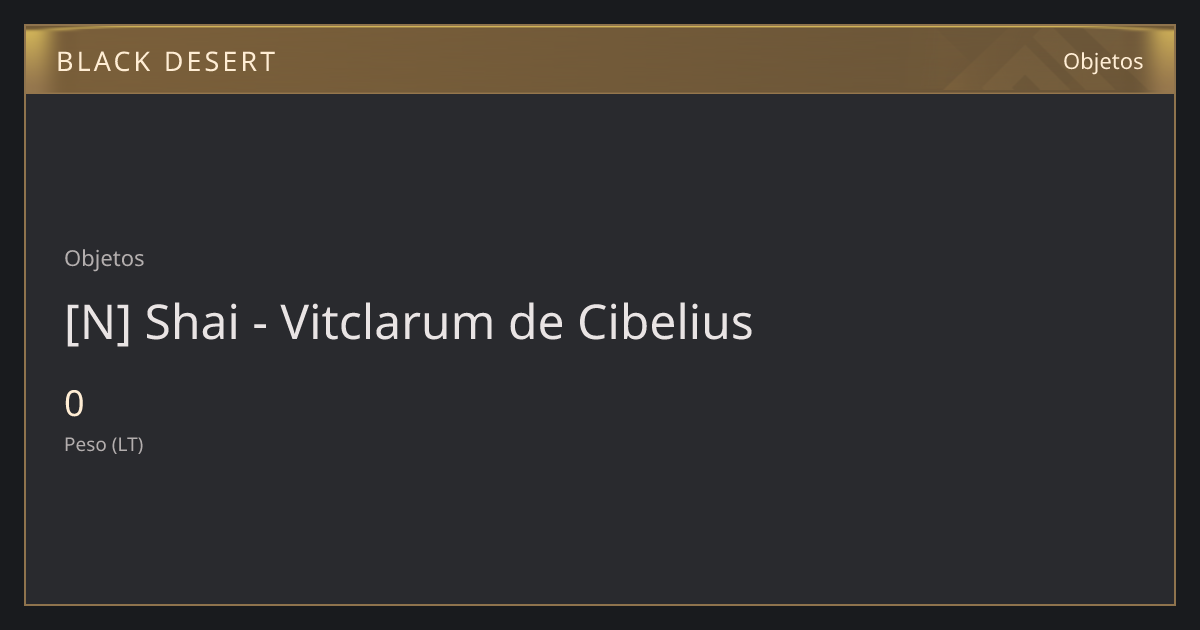Open the Objetos link in the header
This screenshot has width=1200, height=630.
[x=1103, y=61]
